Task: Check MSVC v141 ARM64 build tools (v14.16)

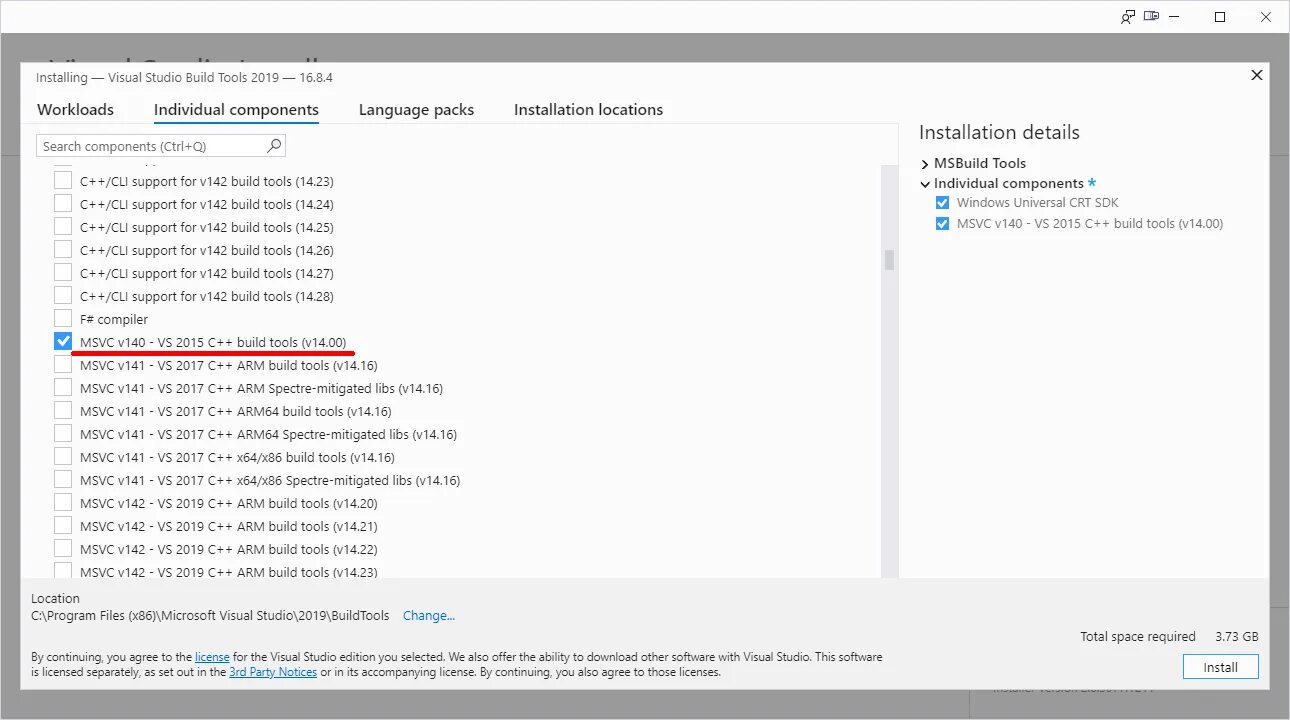Action: [x=63, y=411]
